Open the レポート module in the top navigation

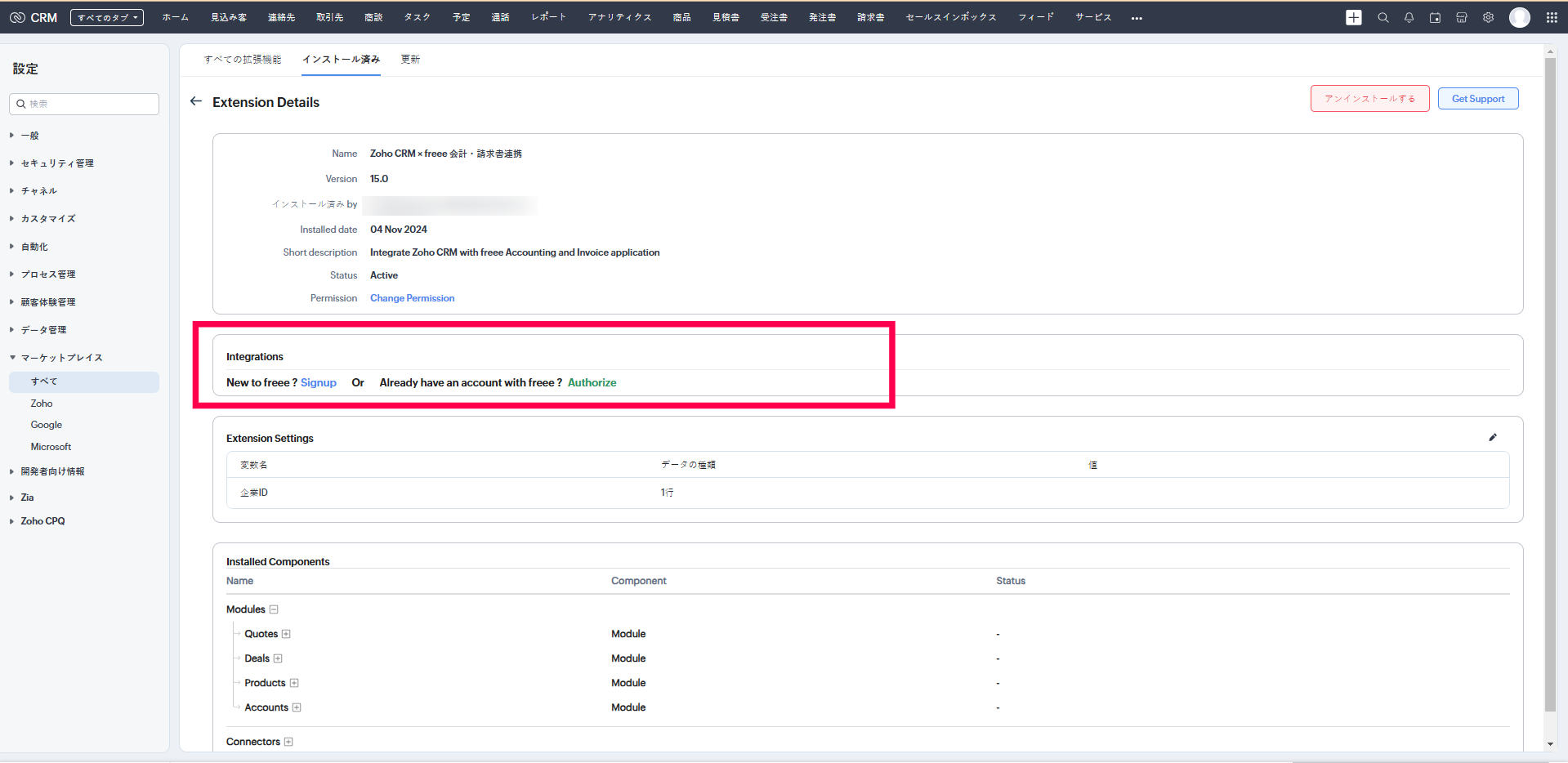pyautogui.click(x=548, y=17)
